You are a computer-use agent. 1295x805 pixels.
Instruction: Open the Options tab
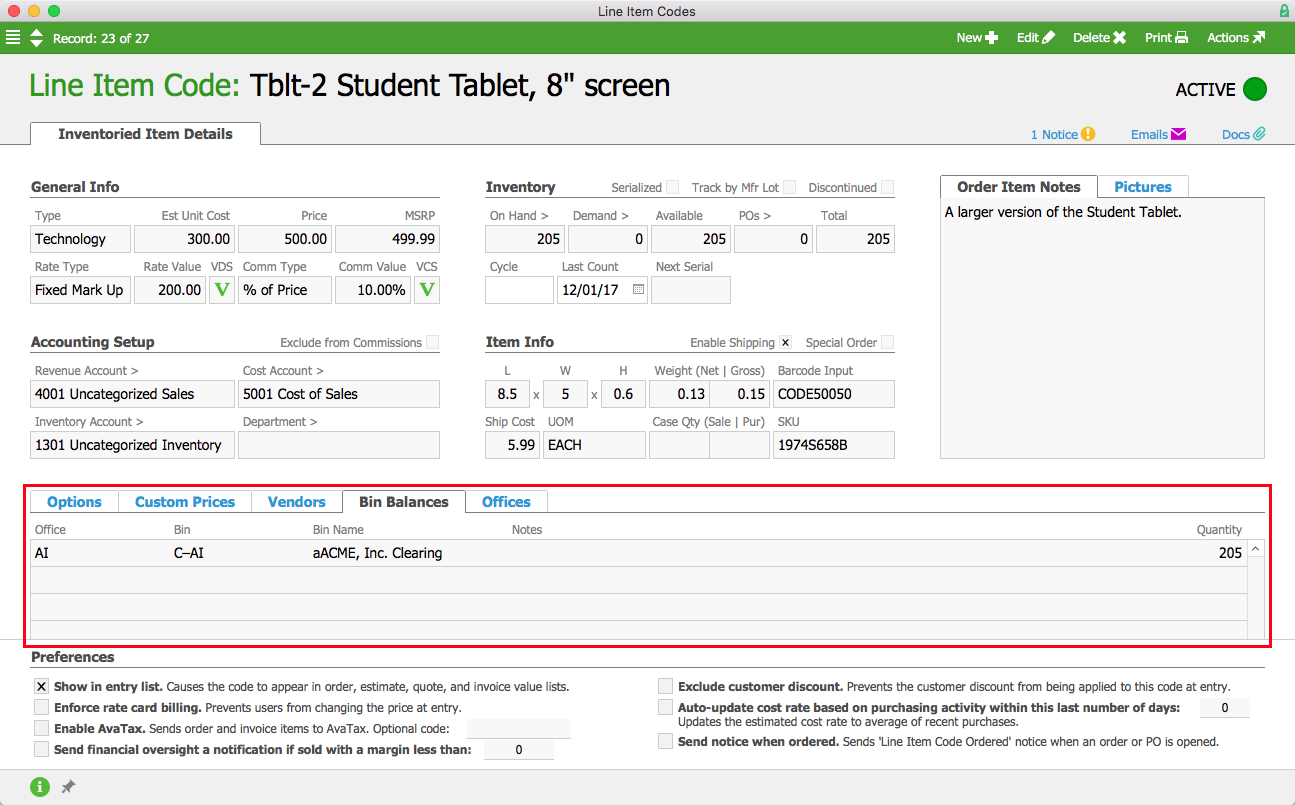tap(75, 502)
